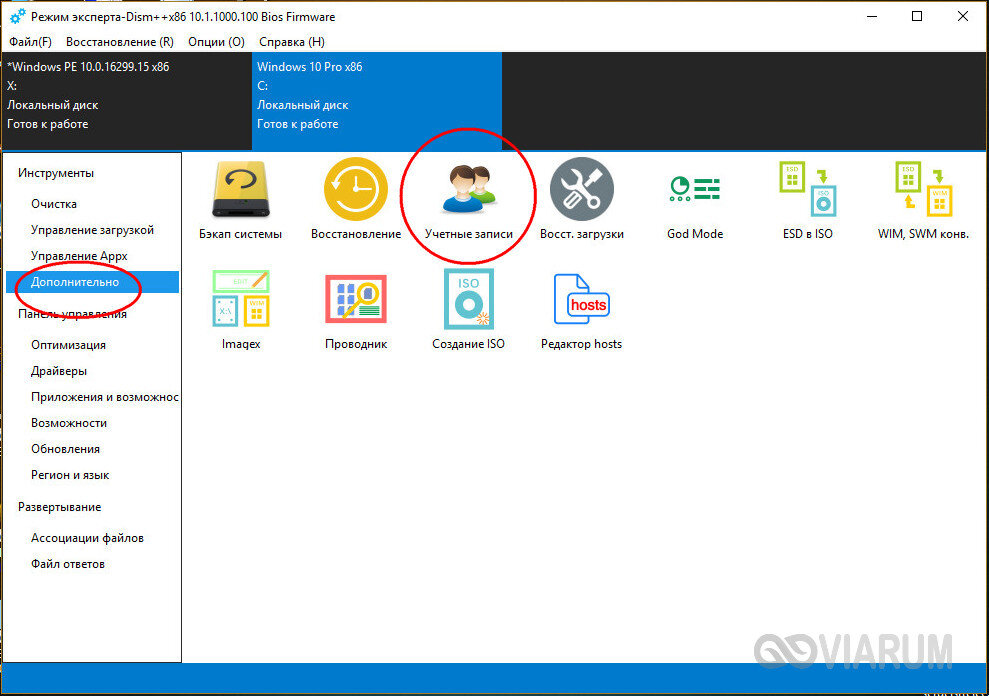989x696 pixels.
Task: Open WIM, SWM конв. converter
Action: click(x=923, y=200)
